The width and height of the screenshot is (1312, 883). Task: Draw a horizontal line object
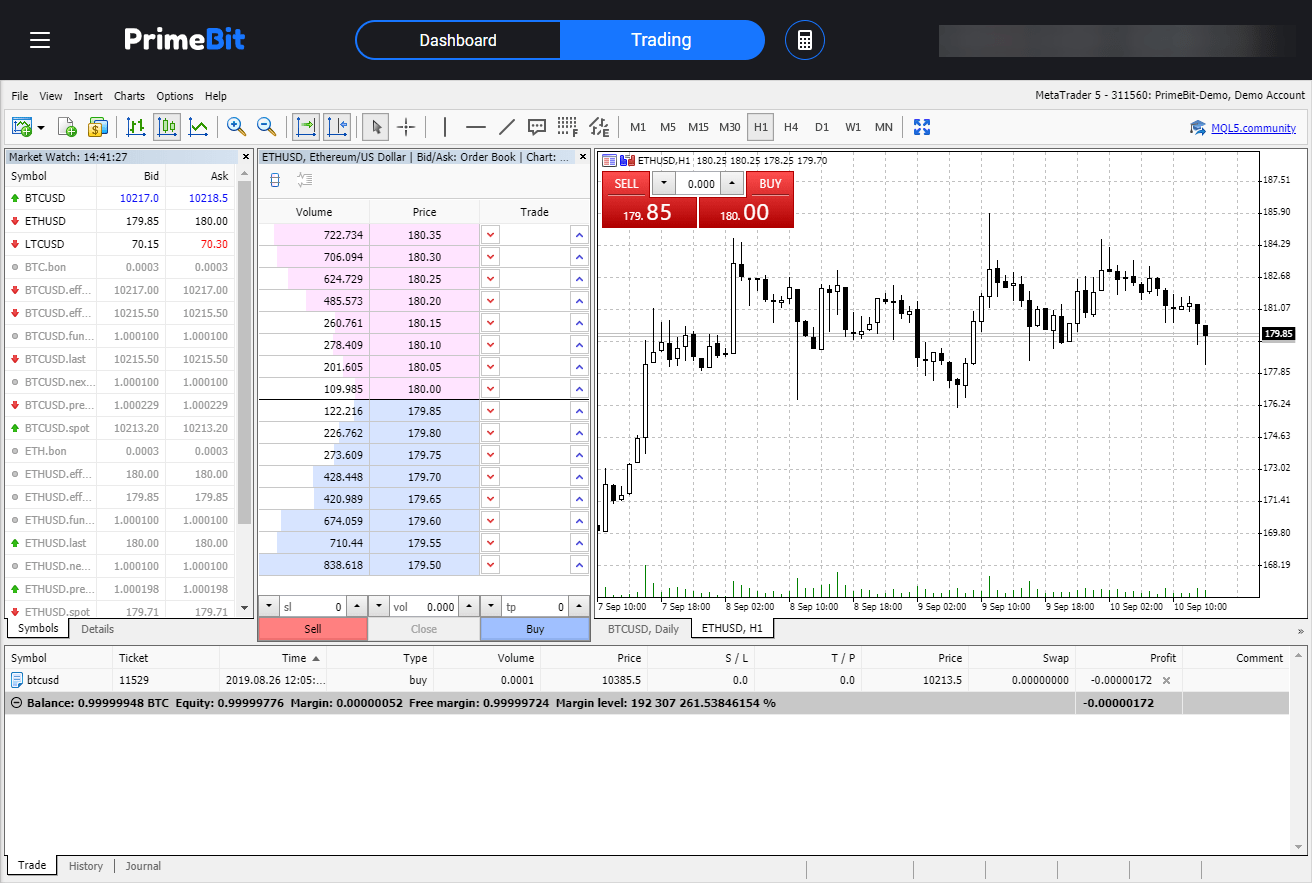[476, 127]
